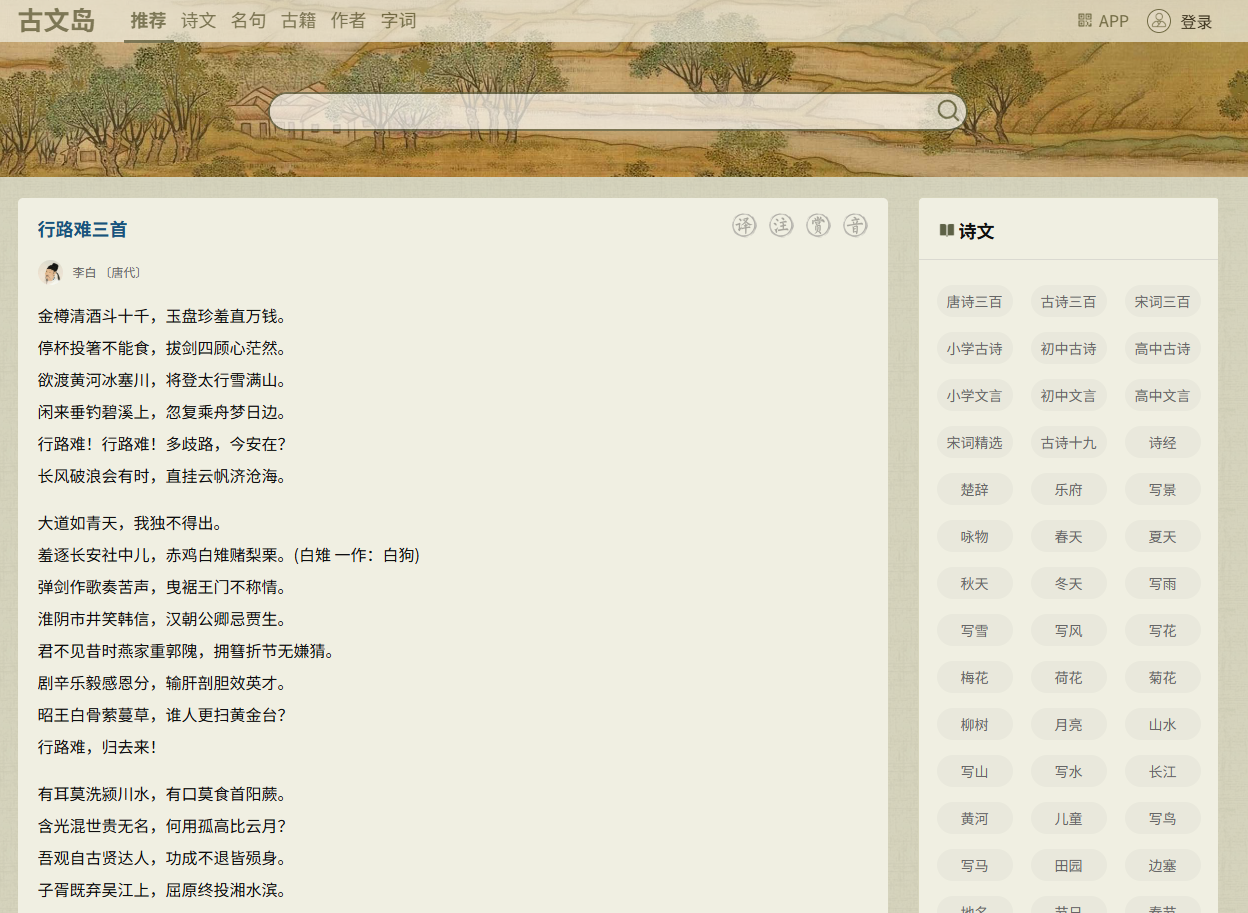Click Li Bai's author portrait thumbnail
This screenshot has width=1248, height=913.
(50, 272)
